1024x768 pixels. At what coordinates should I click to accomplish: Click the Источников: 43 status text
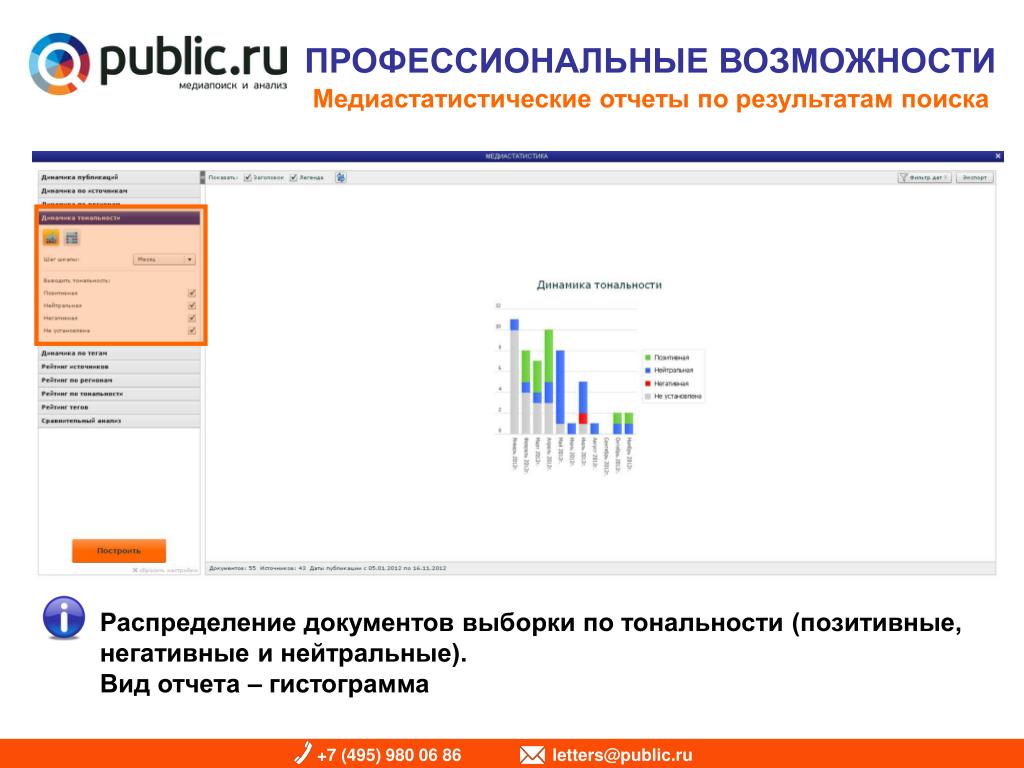point(283,568)
